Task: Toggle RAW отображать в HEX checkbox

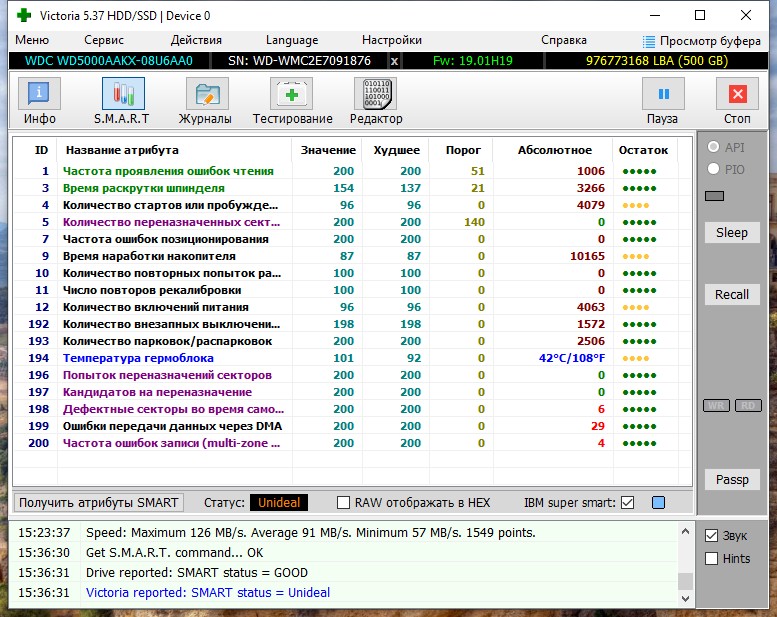Action: [343, 503]
